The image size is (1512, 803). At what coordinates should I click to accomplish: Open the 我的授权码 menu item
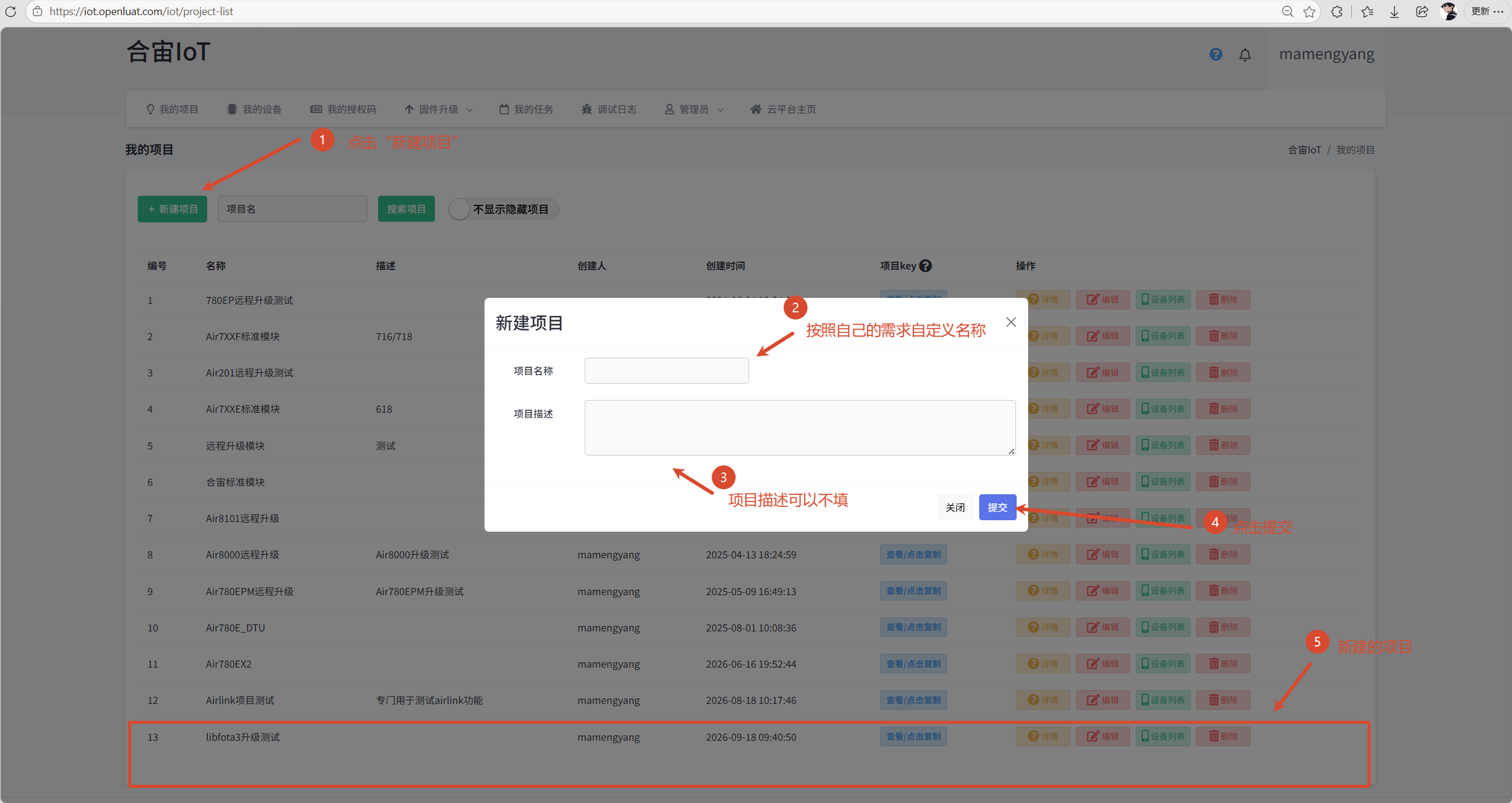click(343, 109)
